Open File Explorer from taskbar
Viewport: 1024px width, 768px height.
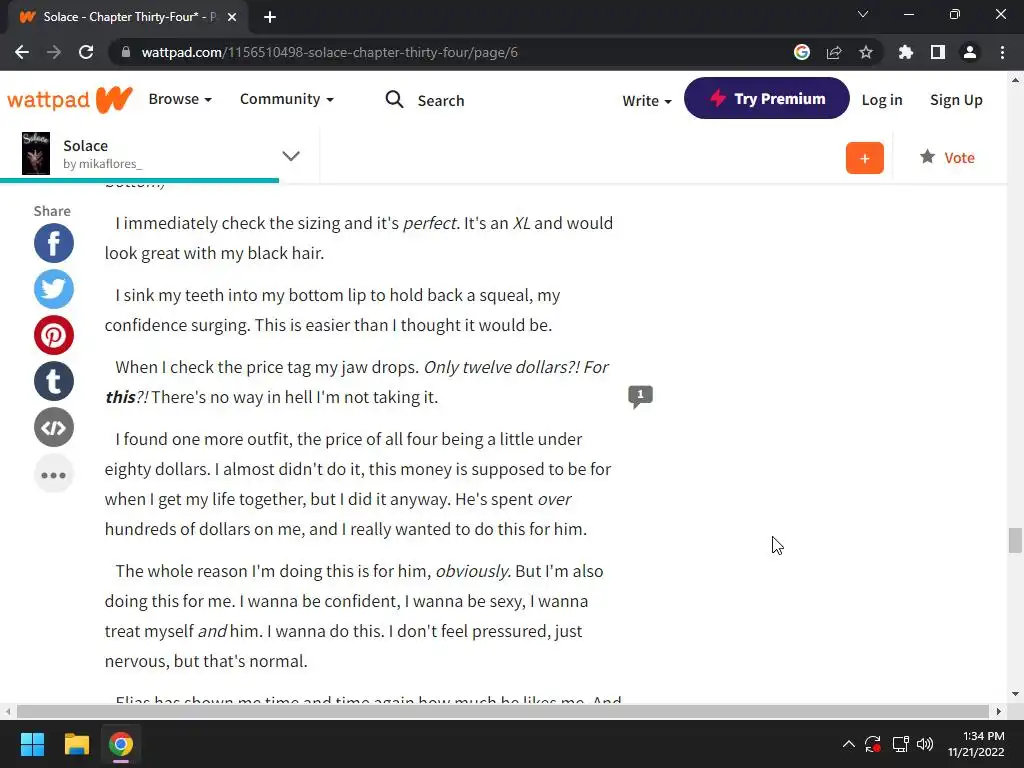(x=76, y=744)
